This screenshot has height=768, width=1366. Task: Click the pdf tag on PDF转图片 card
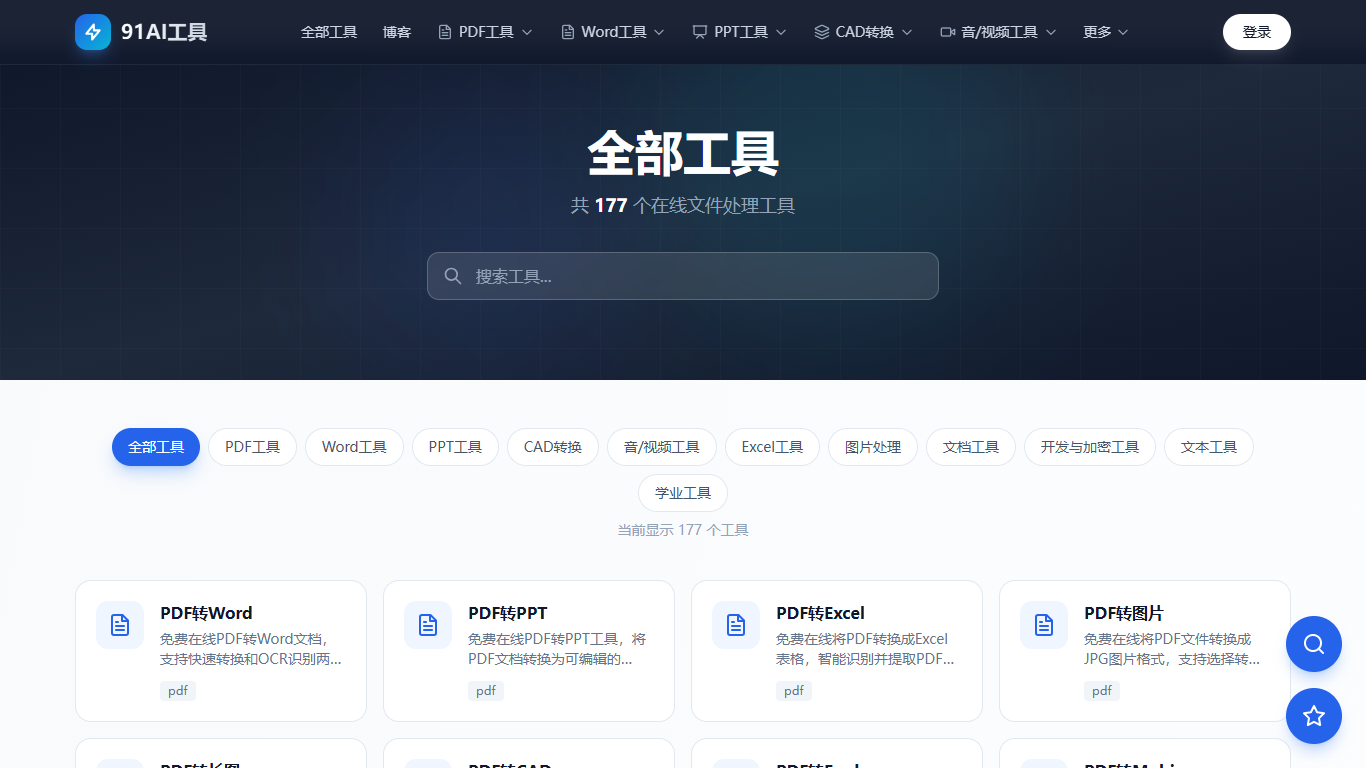1102,691
